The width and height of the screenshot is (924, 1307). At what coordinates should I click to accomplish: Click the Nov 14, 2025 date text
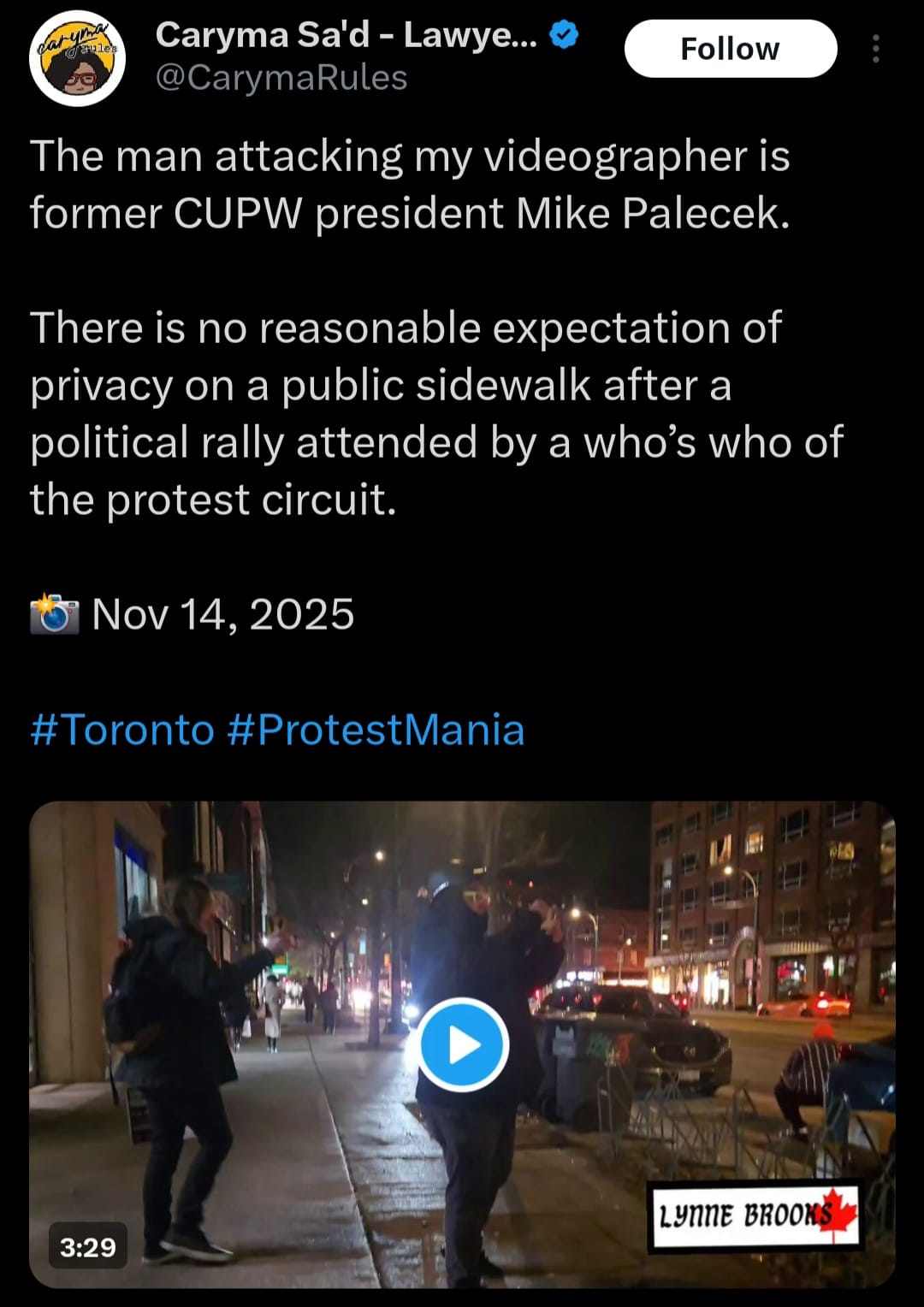click(222, 614)
